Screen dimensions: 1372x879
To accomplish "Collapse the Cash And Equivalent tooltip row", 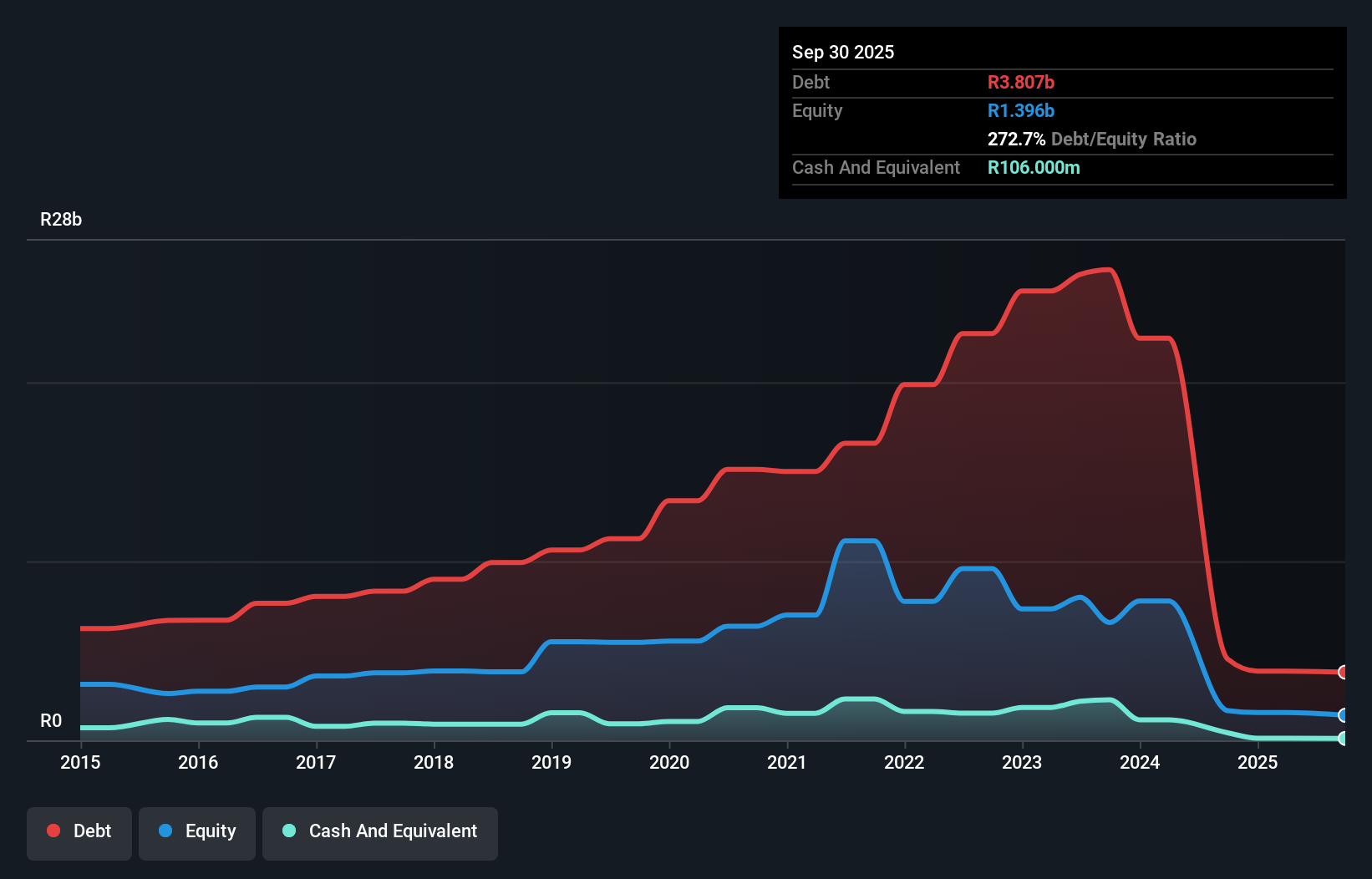I will [876, 167].
